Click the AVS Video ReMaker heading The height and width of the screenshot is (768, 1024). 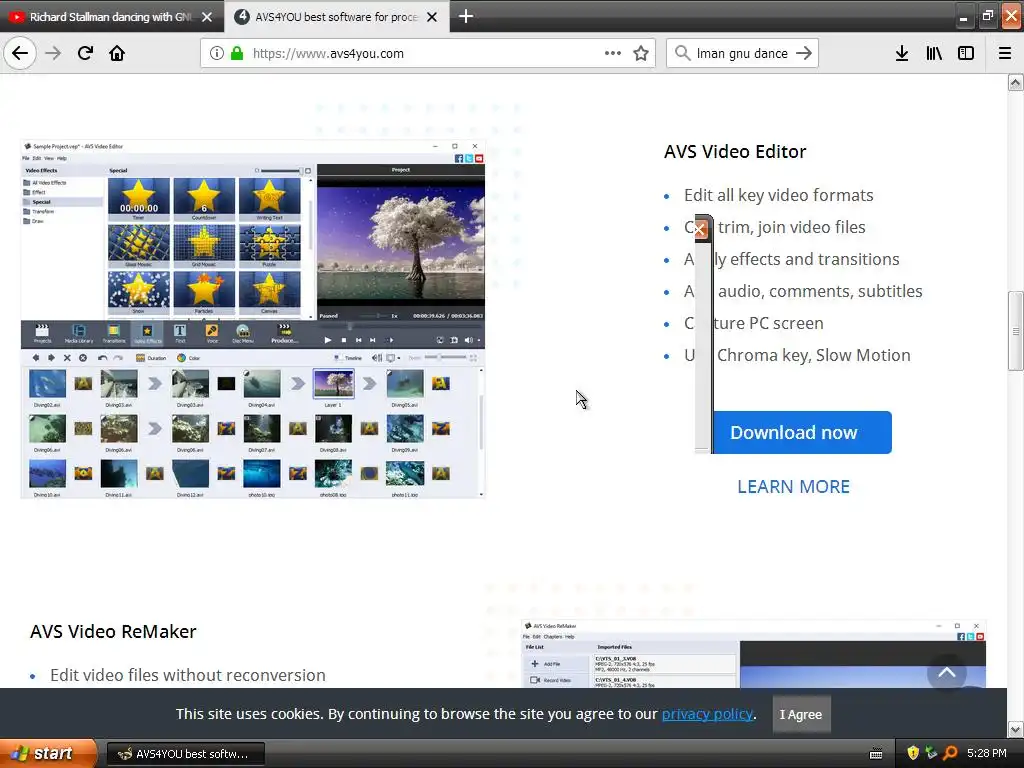(x=113, y=632)
